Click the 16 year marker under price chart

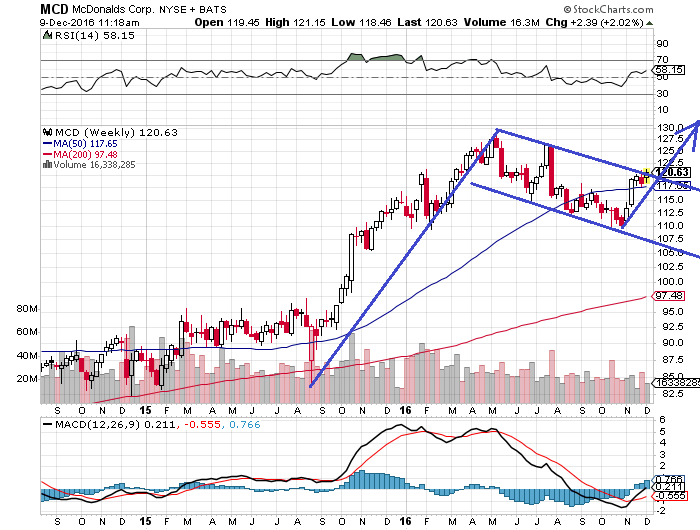[405, 410]
